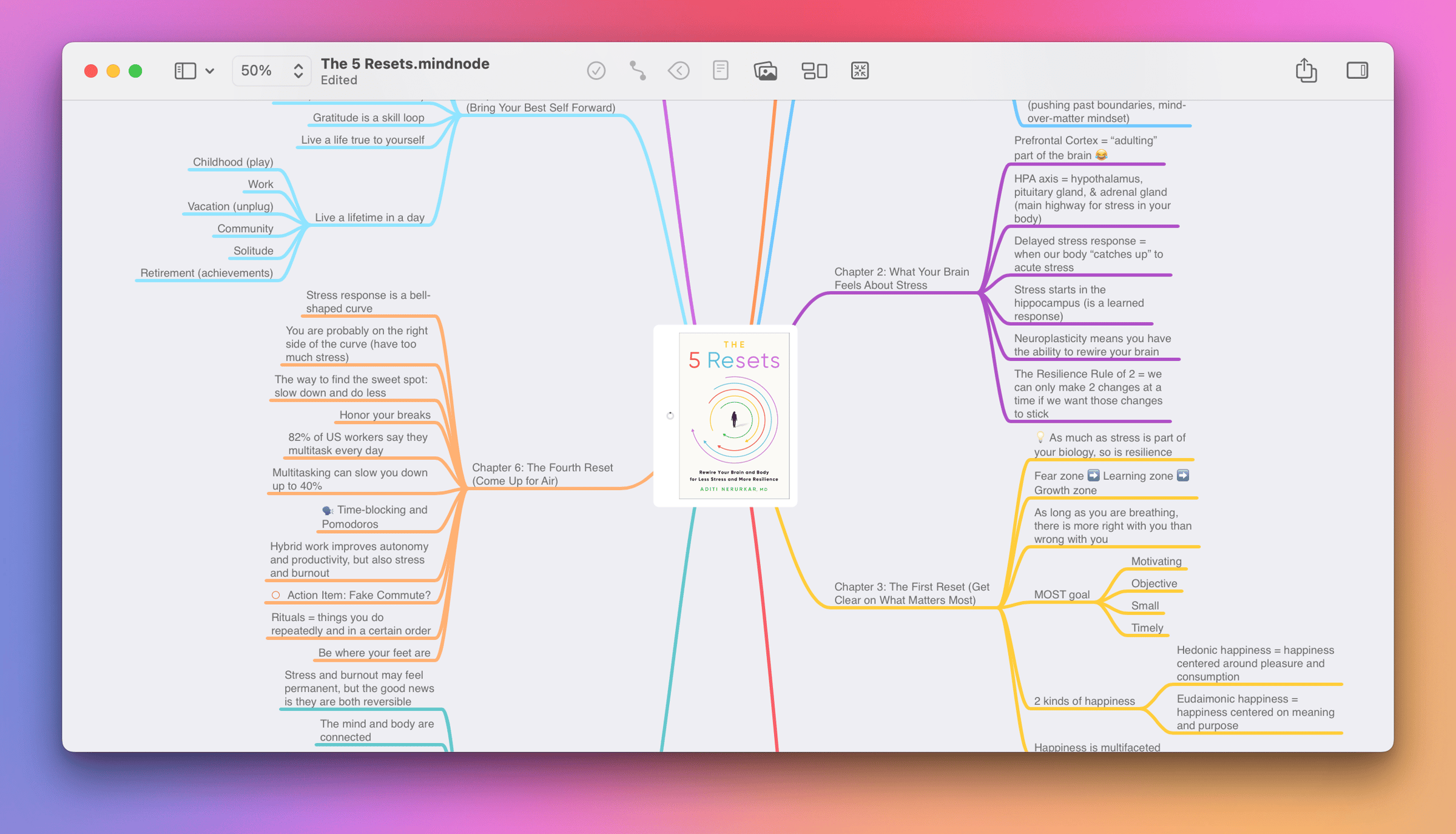Select the central book cover image node
Viewport: 1456px width, 834px height.
[x=734, y=415]
